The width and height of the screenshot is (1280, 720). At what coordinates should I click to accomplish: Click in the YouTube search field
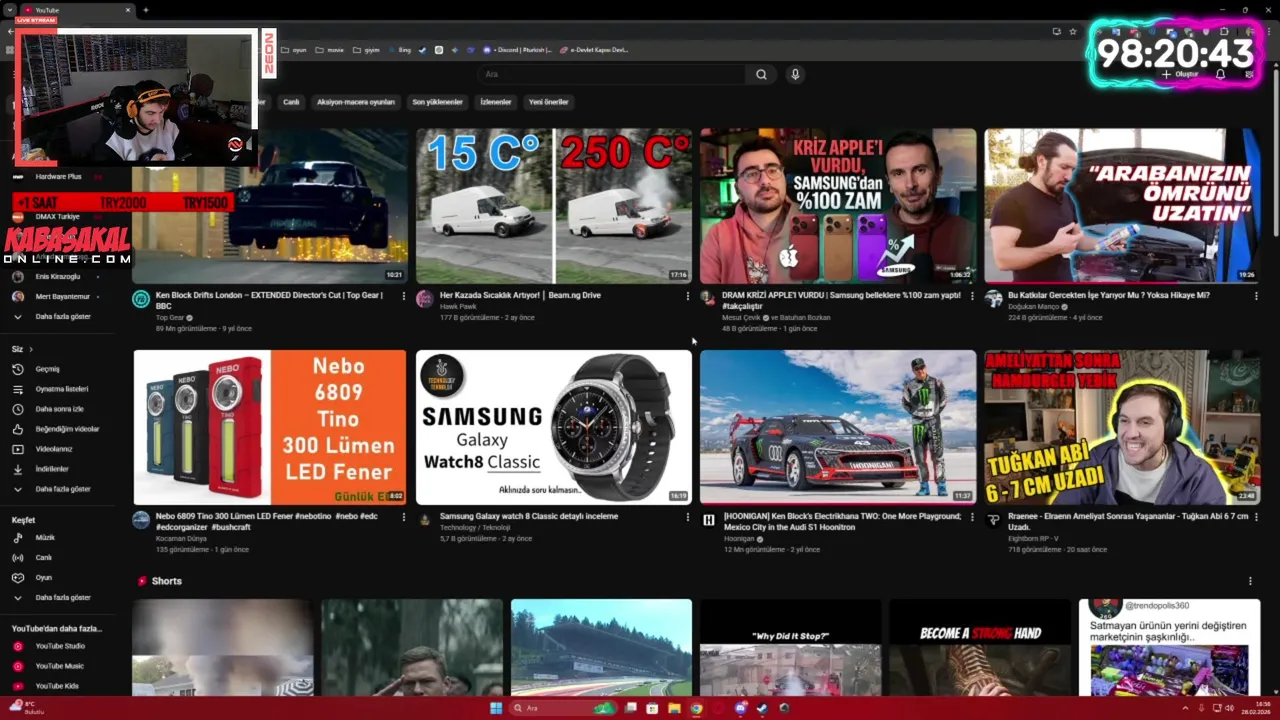[x=612, y=74]
